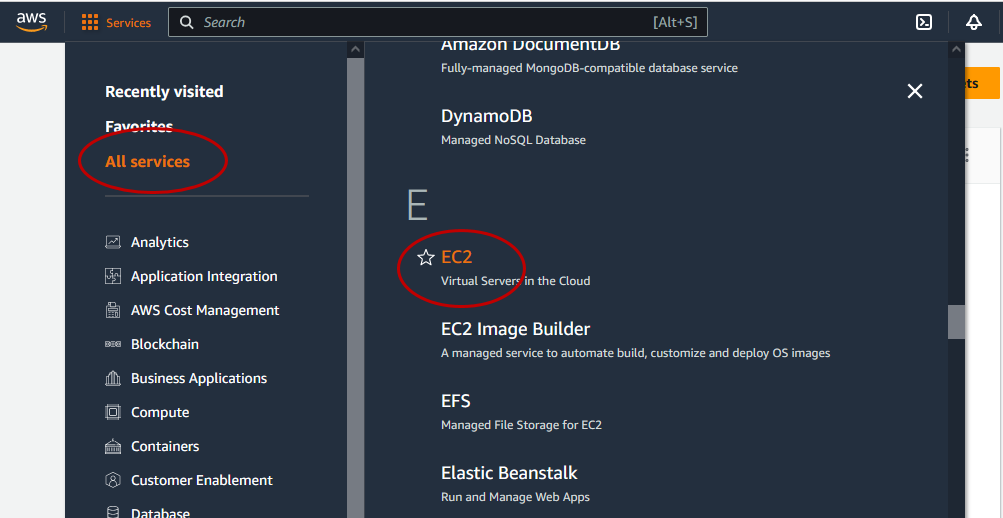Click the services list scrollbar thumb
Image resolution: width=1003 pixels, height=518 pixels.
coord(956,322)
